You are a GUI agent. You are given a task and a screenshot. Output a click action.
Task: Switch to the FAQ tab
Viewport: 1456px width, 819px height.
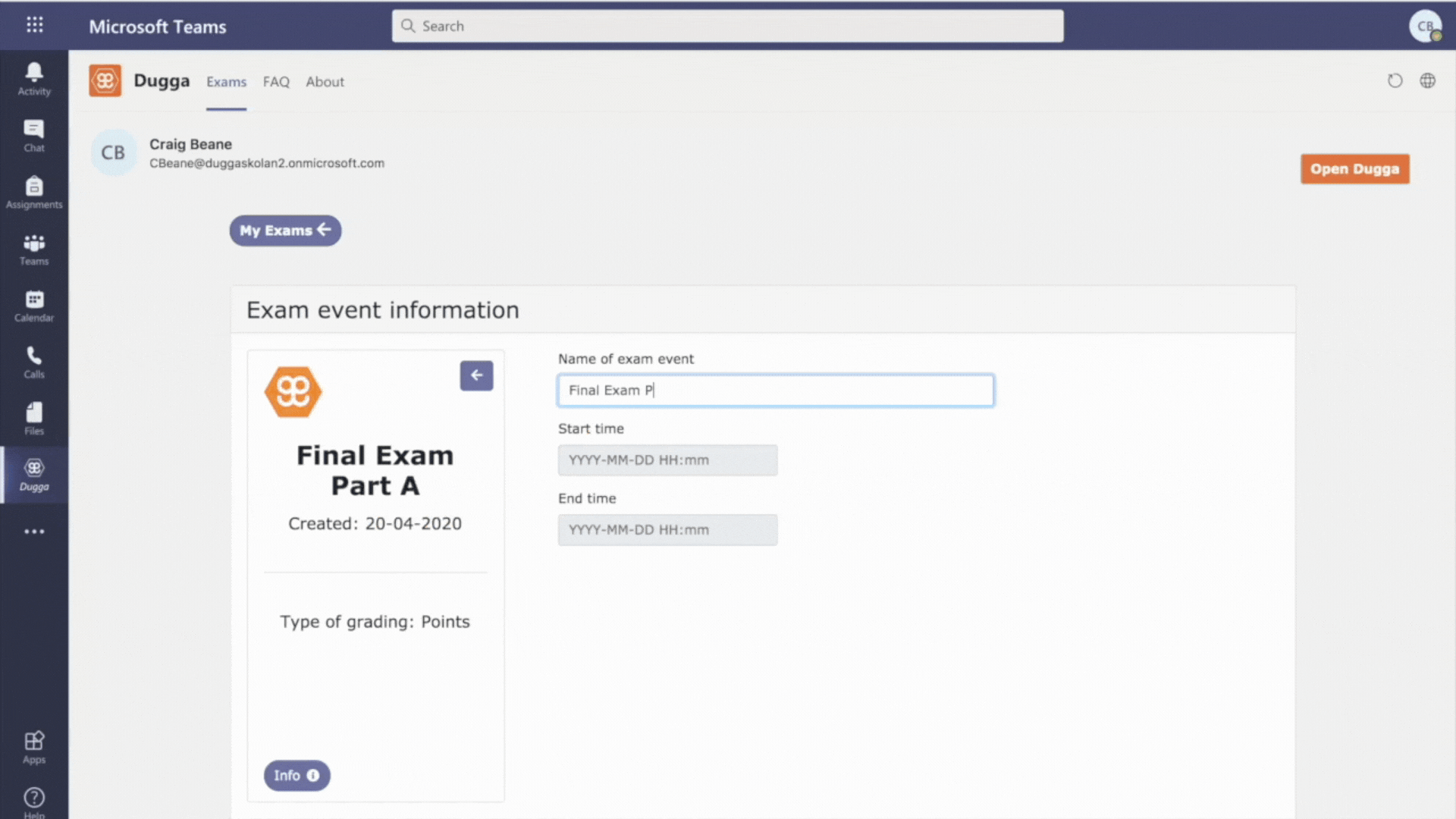276,82
